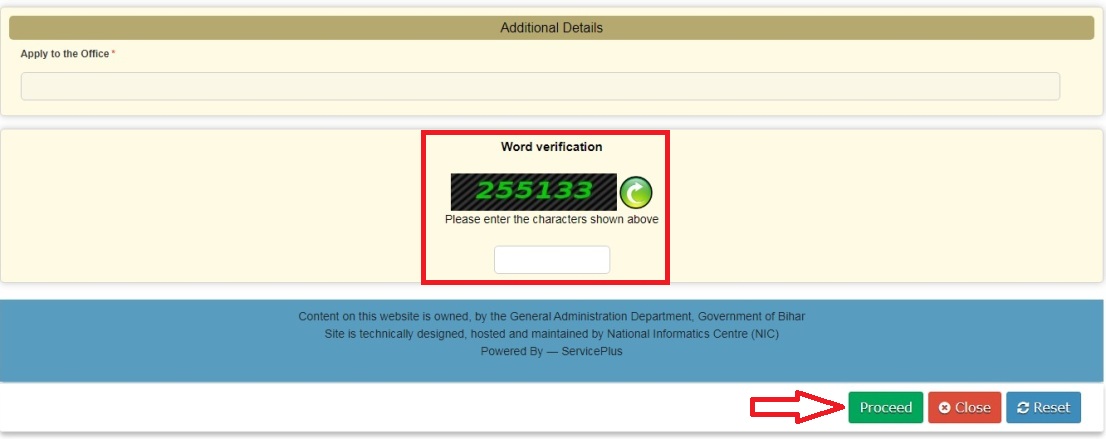Refresh the captcha with the green arrow icon
Viewport: 1106px width, 439px height.
(636, 192)
